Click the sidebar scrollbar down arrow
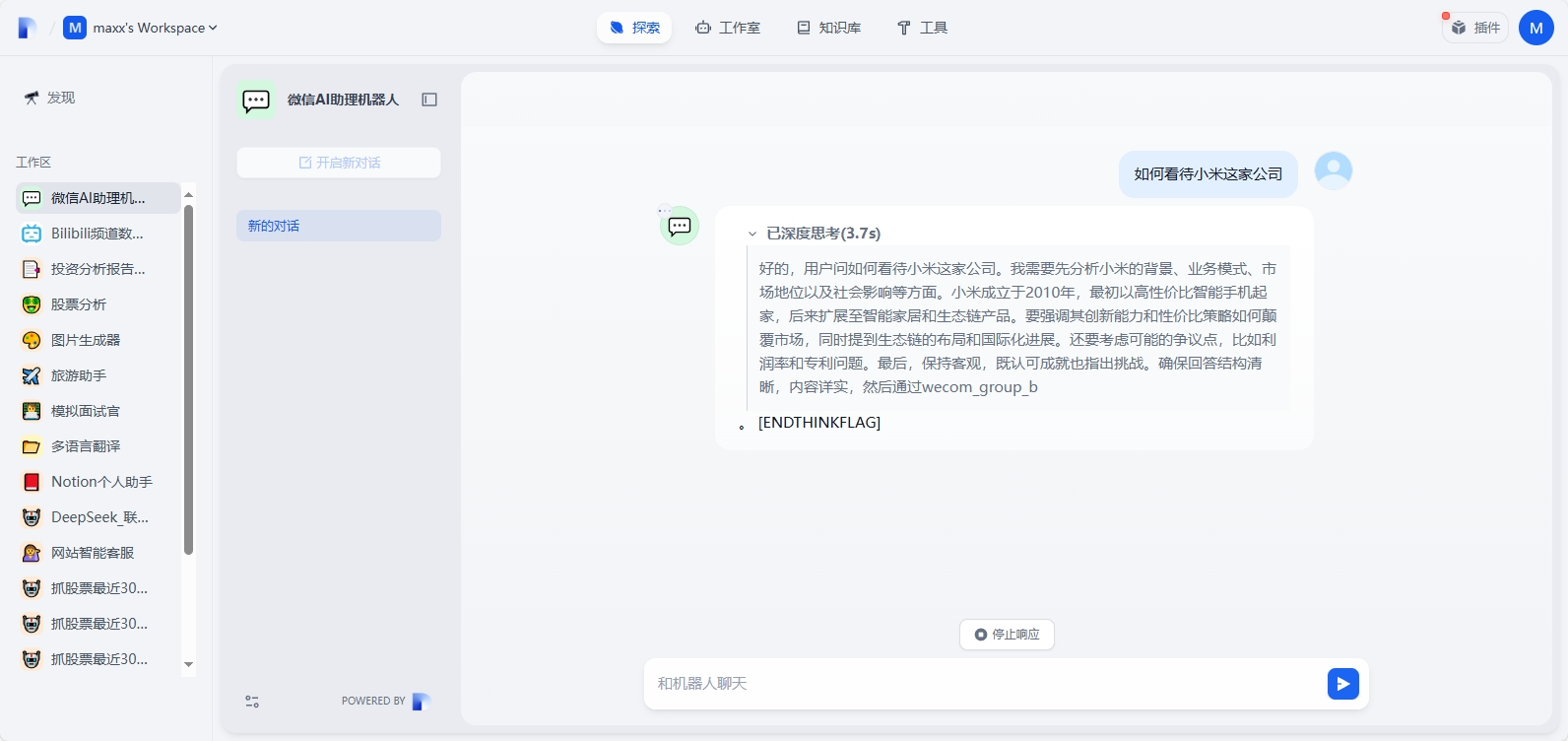The image size is (1568, 741). point(188,665)
